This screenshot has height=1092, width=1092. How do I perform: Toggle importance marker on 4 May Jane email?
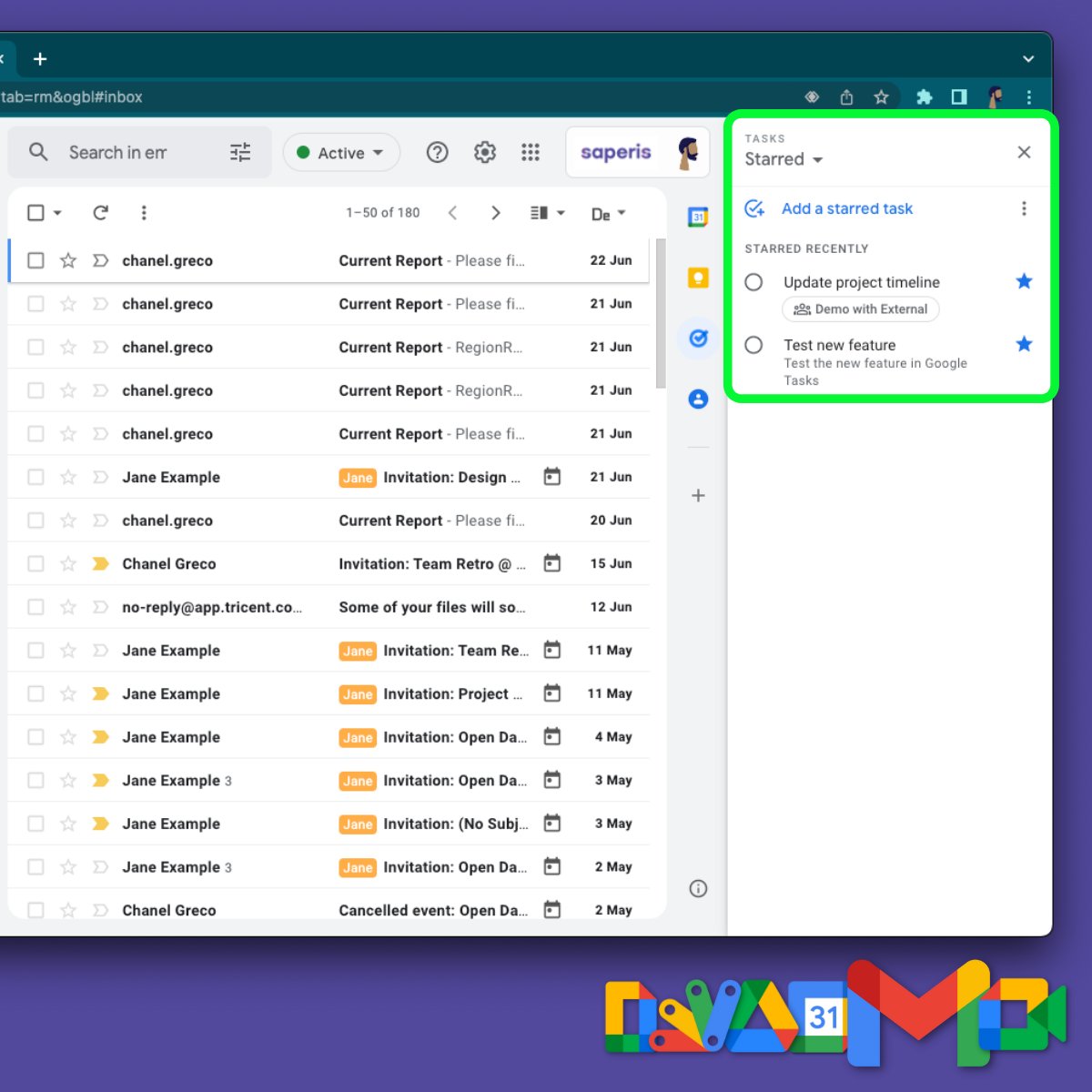point(100,737)
